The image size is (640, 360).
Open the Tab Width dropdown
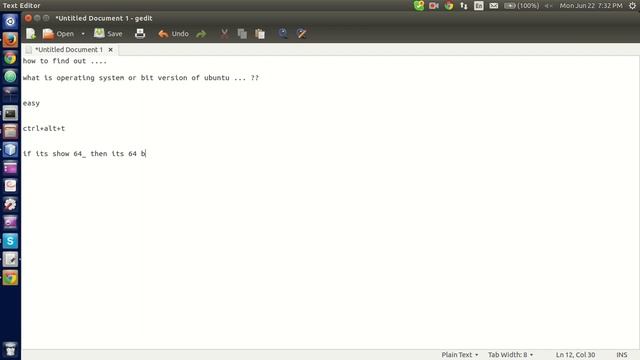click(x=511, y=355)
